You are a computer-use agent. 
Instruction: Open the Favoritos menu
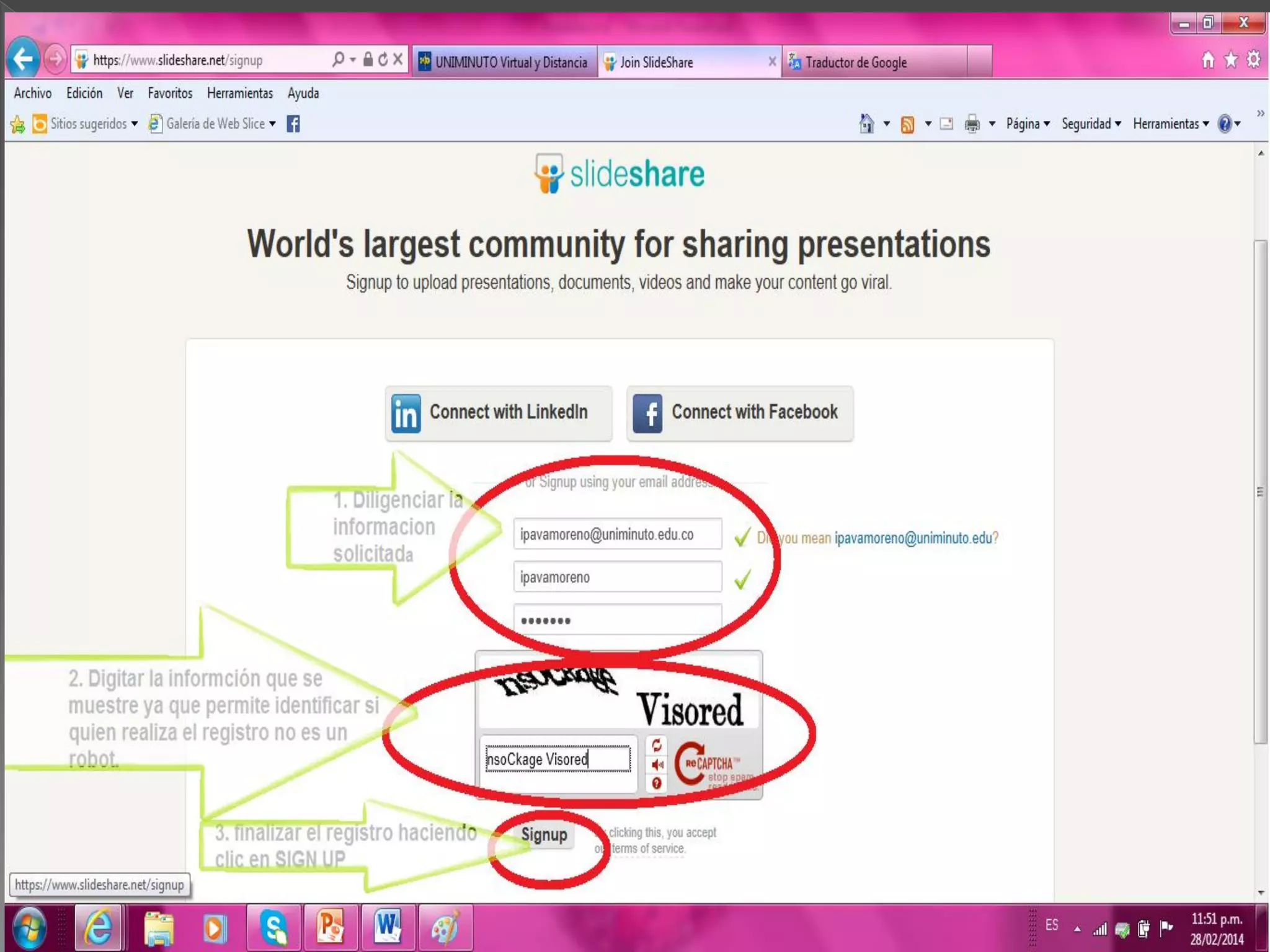tap(170, 94)
